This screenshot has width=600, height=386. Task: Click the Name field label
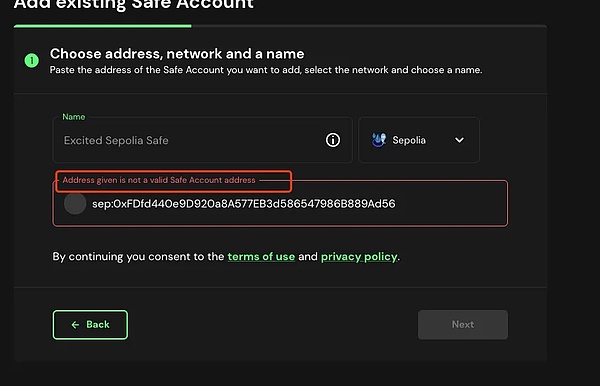point(74,117)
